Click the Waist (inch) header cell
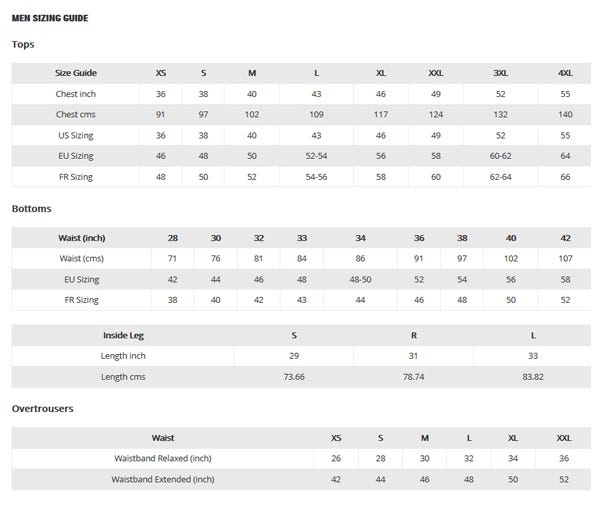This screenshot has width=609, height=516. click(x=82, y=238)
